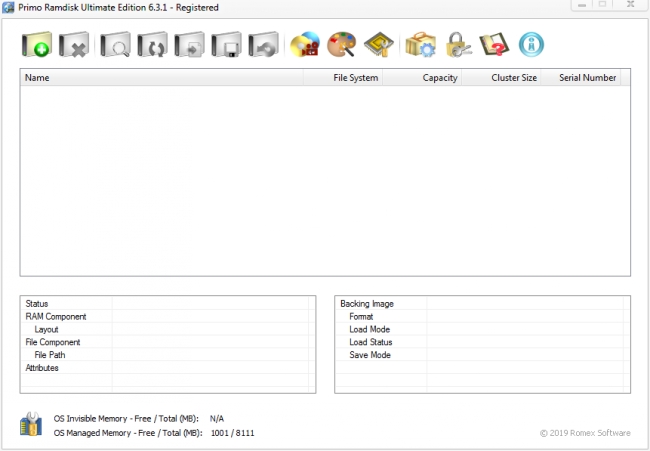
Task: Click the 2019 Romex Software copyright text
Action: pos(585,433)
